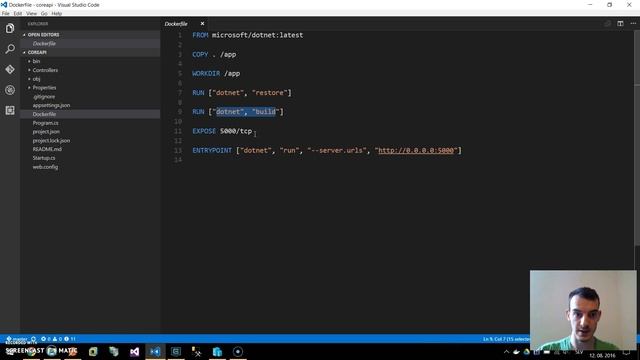Click the date display in system tray
The width and height of the screenshot is (640, 360).
(602, 356)
